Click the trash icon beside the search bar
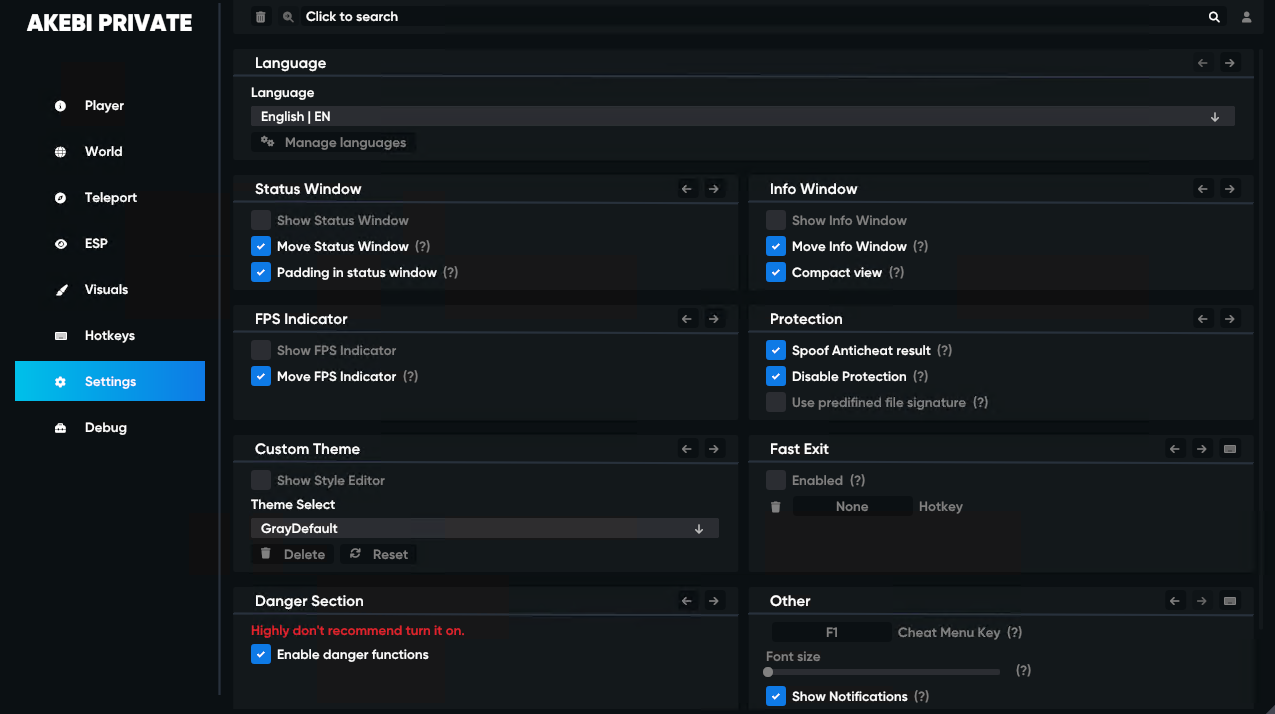Screen dimensions: 1275x714 [x=261, y=17]
